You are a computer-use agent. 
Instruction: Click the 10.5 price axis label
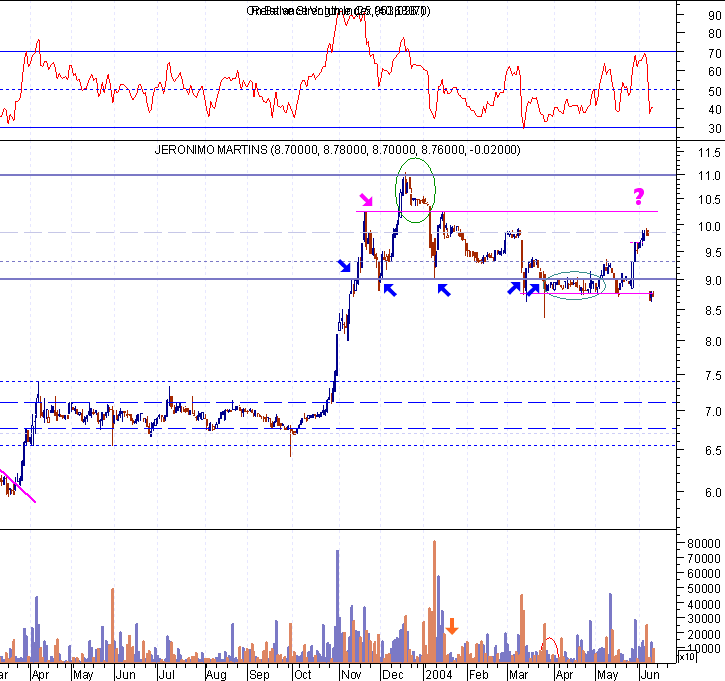click(x=709, y=200)
